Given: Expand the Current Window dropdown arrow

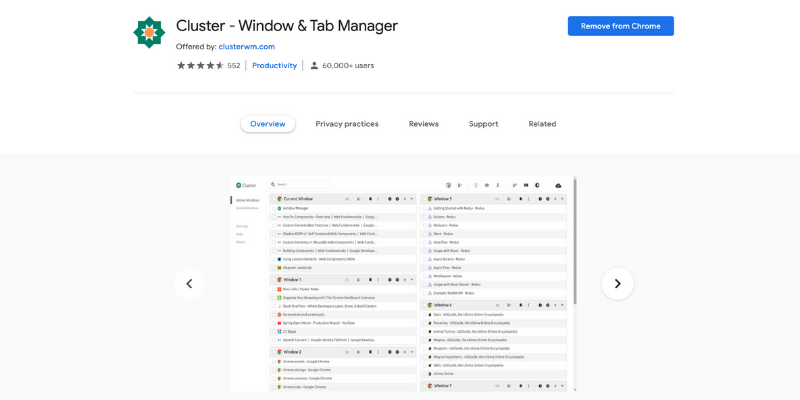Looking at the screenshot, I should pyautogui.click(x=412, y=199).
